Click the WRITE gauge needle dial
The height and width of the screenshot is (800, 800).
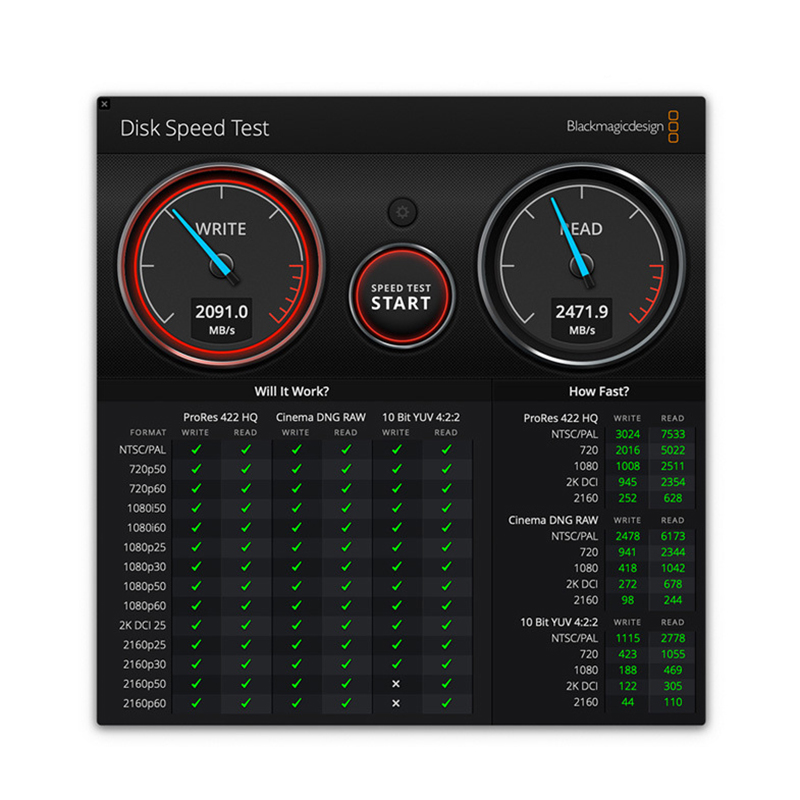pos(222,266)
